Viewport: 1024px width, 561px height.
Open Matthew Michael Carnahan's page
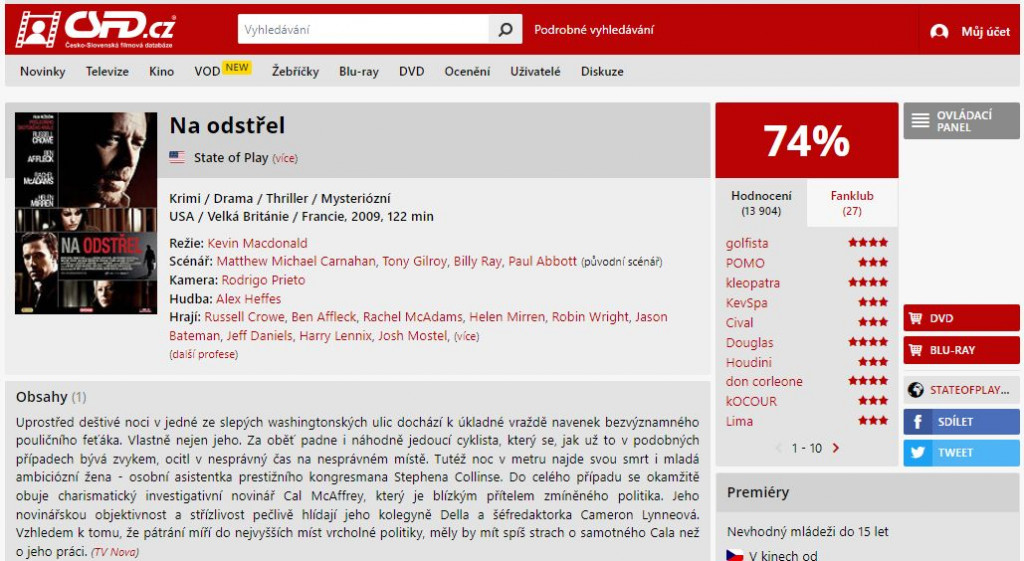click(x=296, y=261)
